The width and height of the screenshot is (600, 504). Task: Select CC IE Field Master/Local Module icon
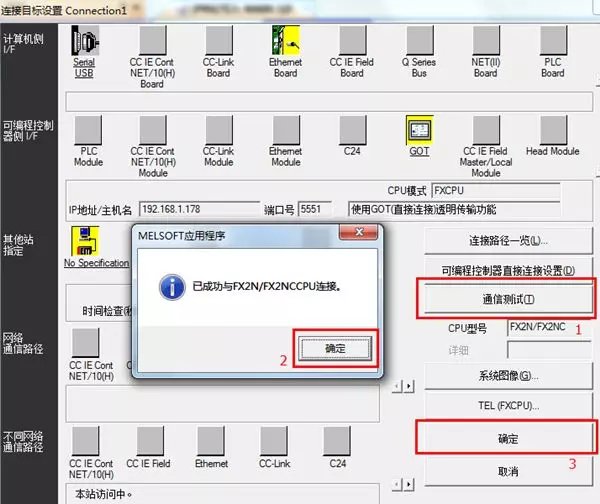pos(486,131)
